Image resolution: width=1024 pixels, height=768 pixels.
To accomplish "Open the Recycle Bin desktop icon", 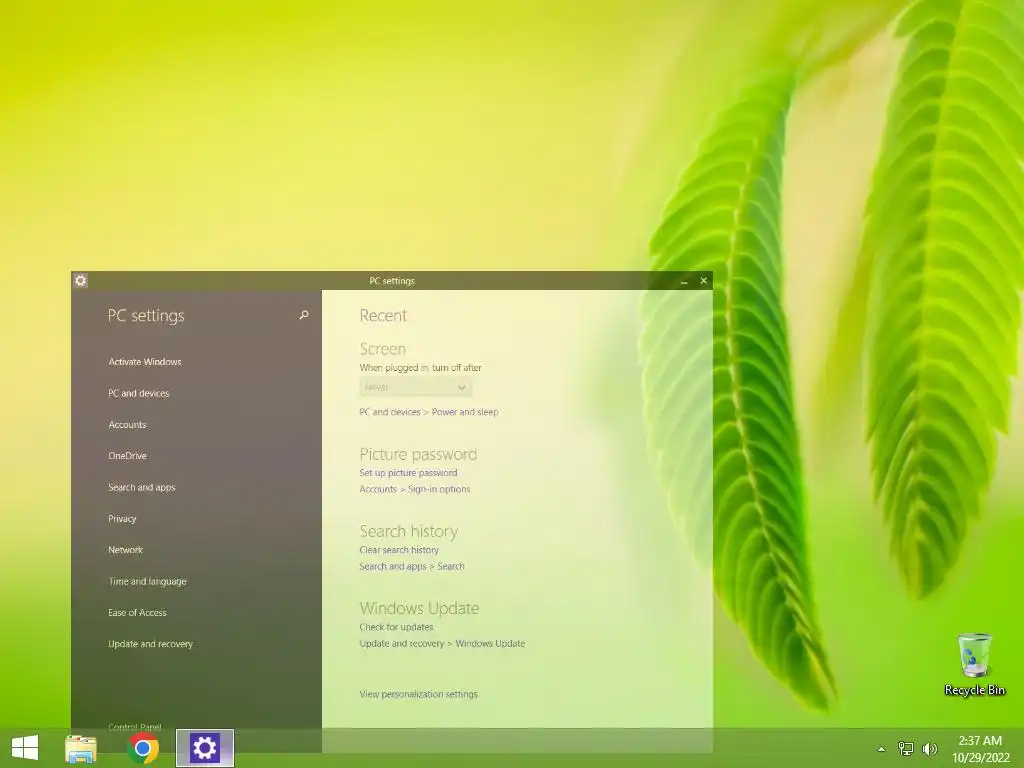I will click(x=974, y=664).
